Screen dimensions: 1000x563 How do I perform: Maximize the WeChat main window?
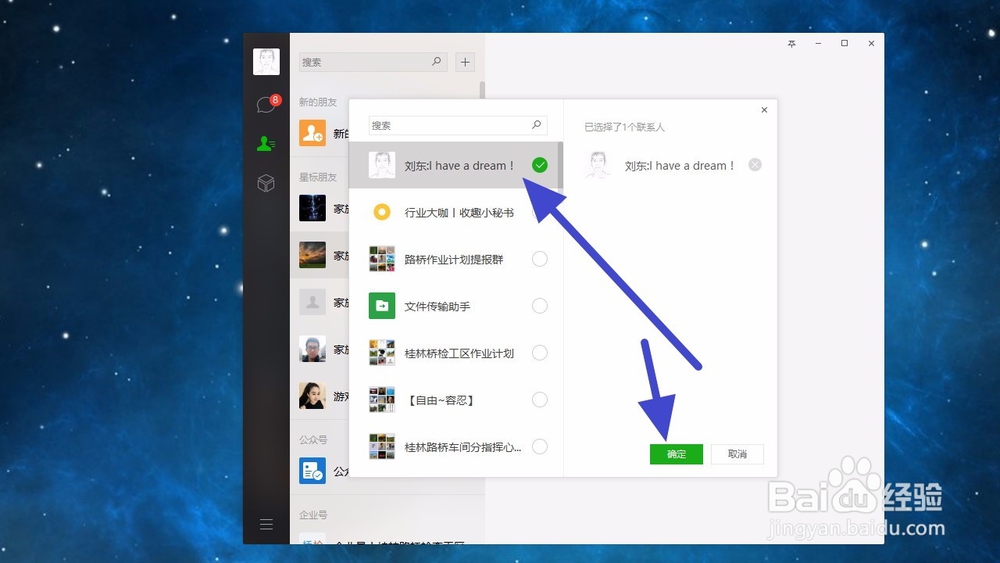coord(844,43)
